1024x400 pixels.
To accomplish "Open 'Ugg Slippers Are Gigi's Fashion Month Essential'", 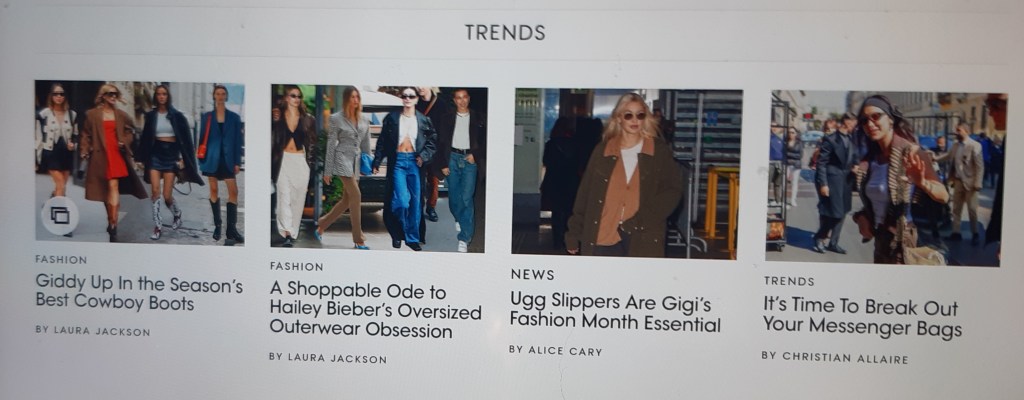I will coord(615,312).
